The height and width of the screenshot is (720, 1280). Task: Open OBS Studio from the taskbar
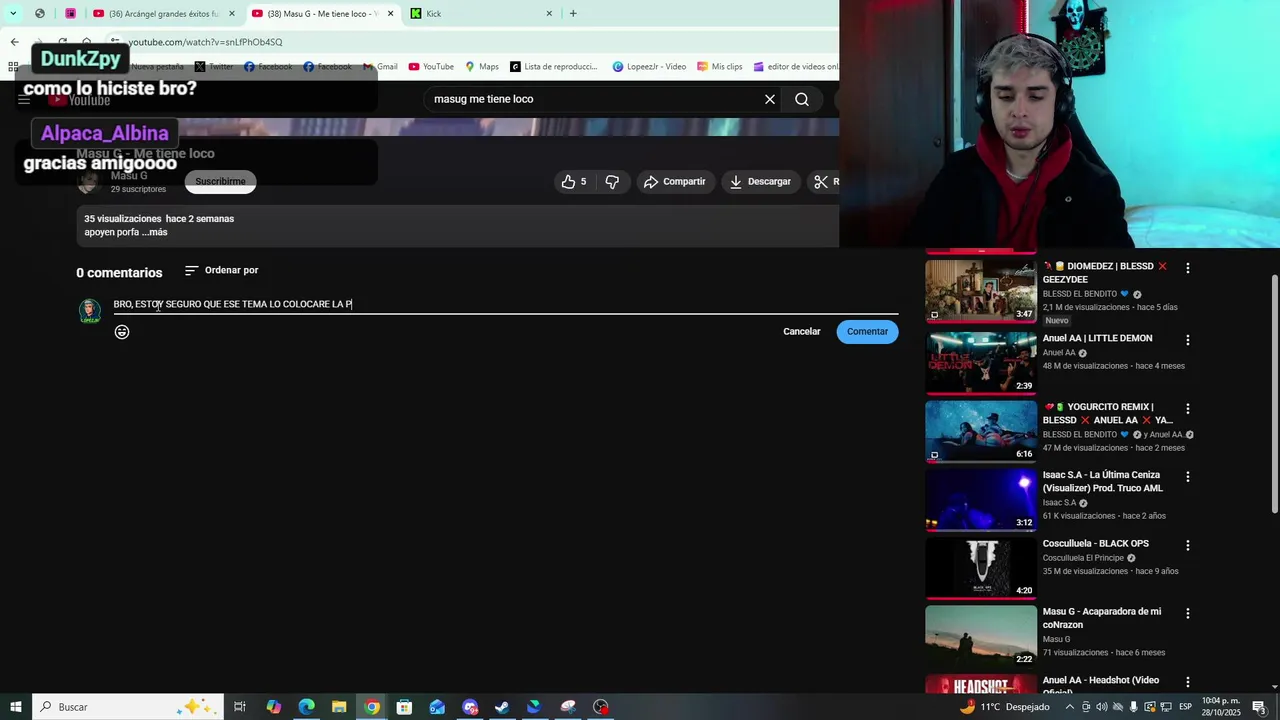[601, 707]
